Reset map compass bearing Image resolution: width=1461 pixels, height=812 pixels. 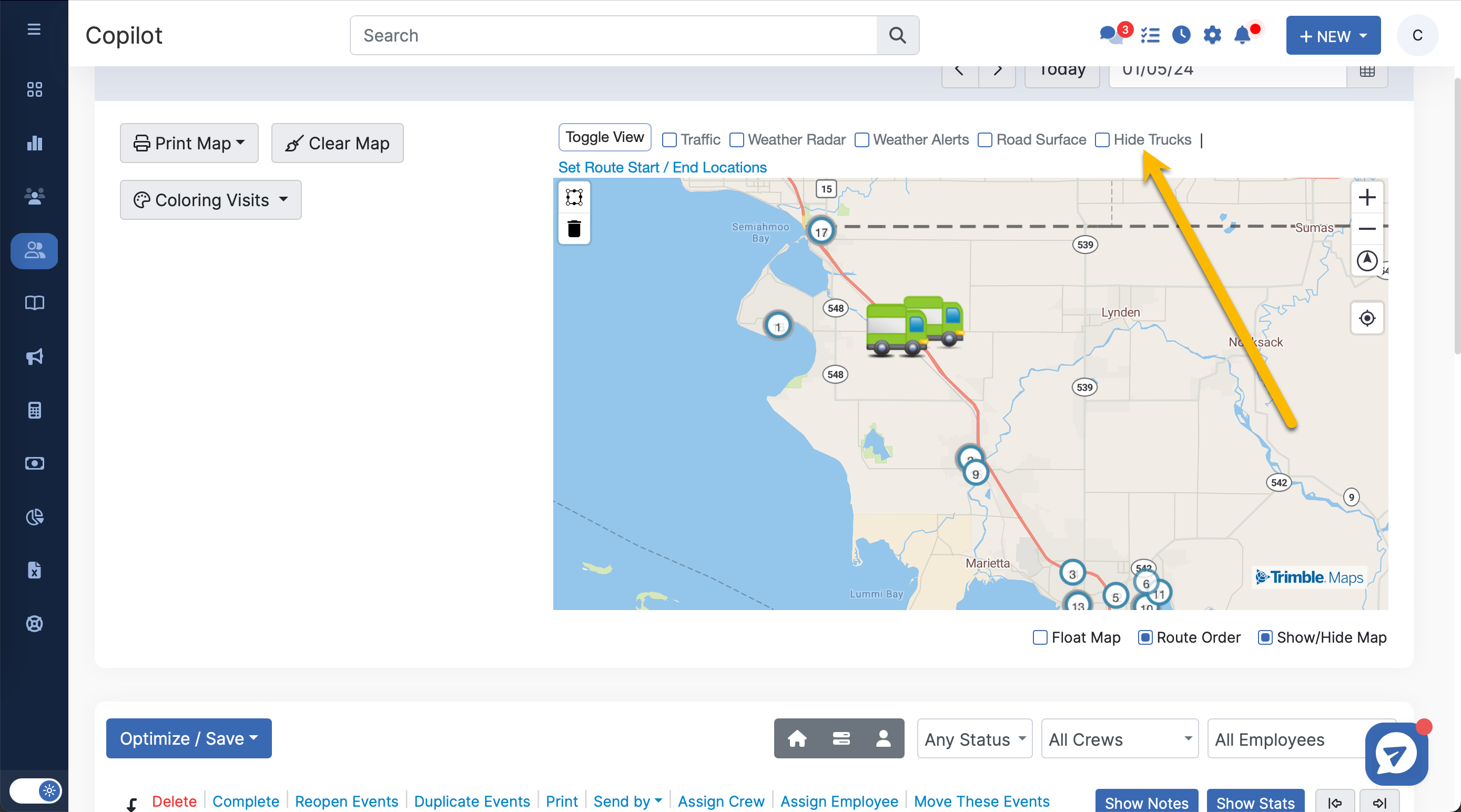tap(1367, 260)
